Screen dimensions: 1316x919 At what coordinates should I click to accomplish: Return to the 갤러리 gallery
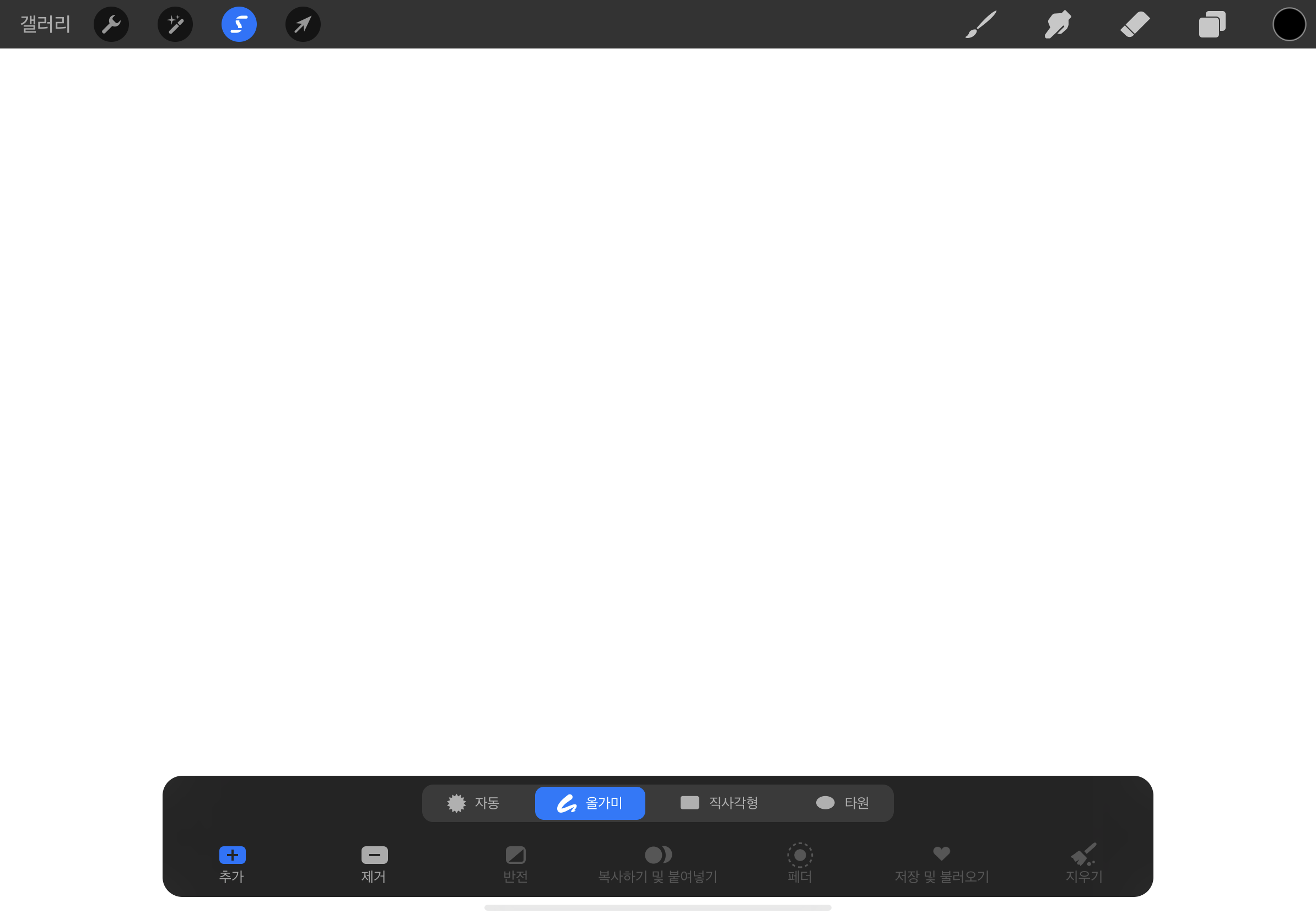(x=45, y=25)
